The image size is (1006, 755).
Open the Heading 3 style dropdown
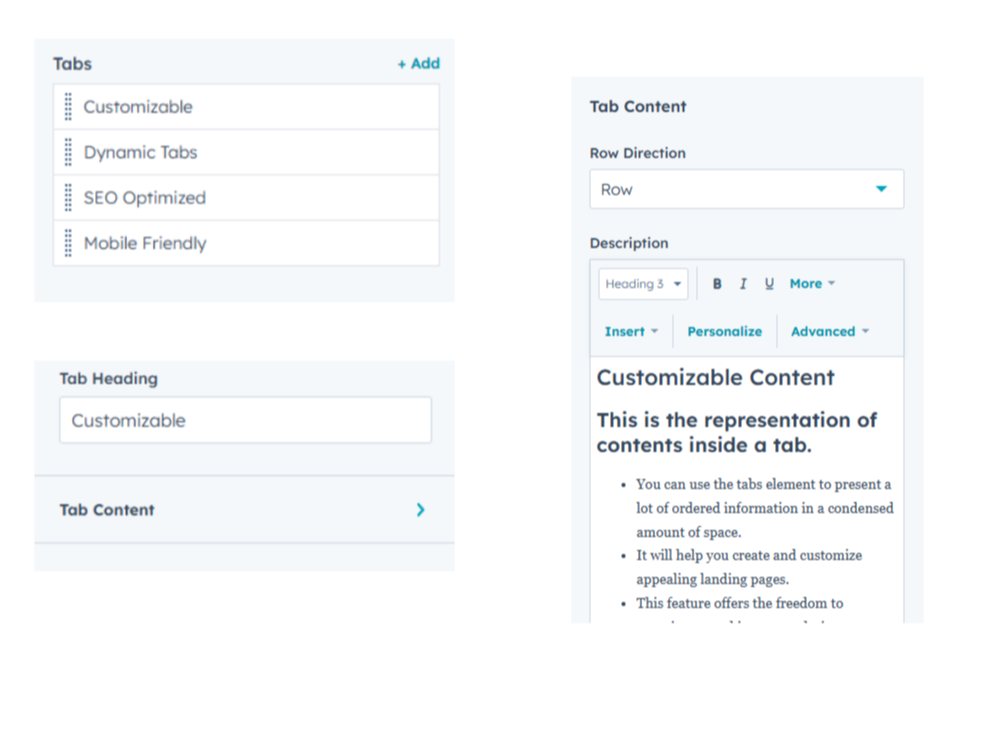(x=642, y=283)
